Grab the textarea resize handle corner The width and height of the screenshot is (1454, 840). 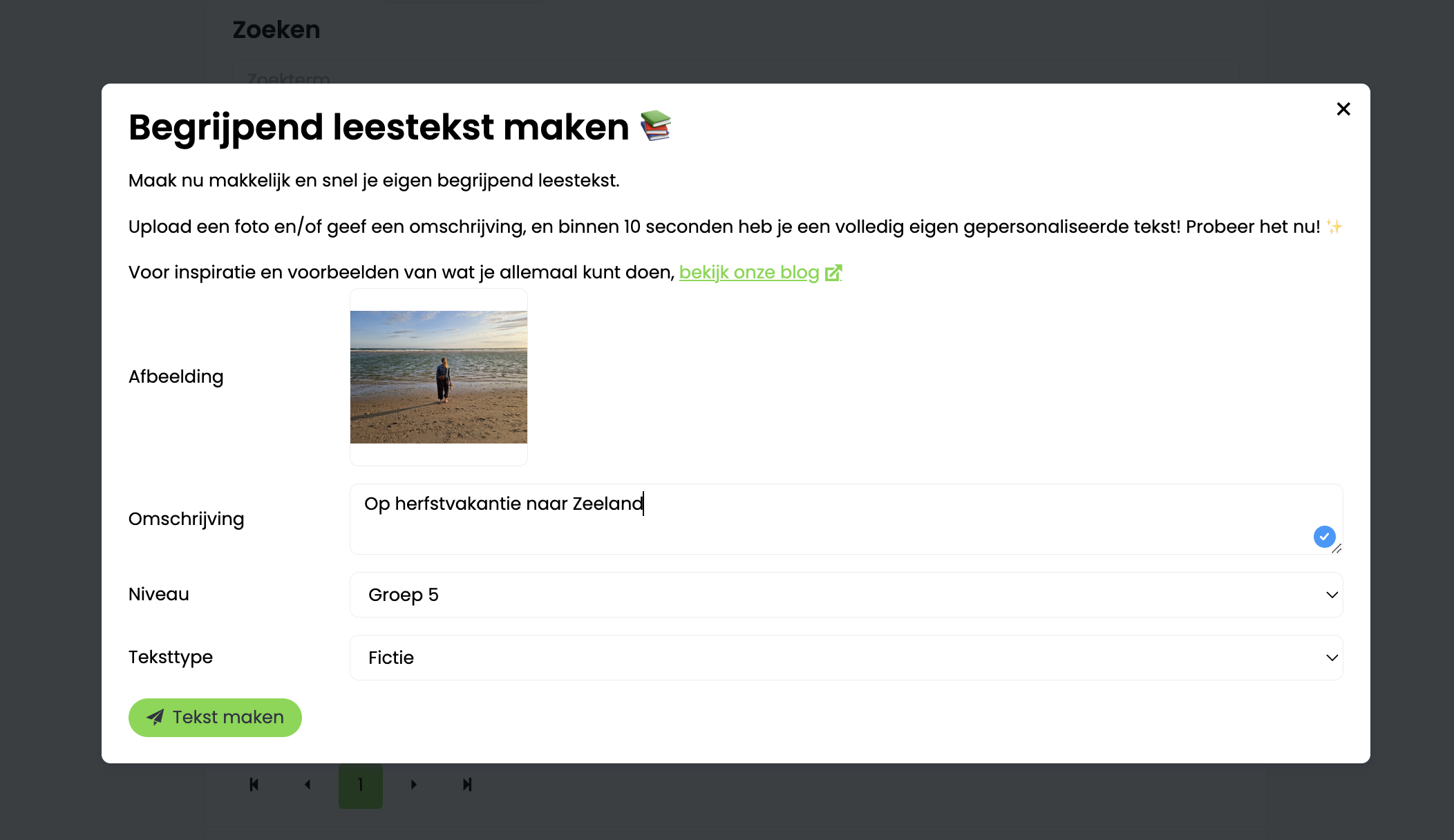pos(1337,549)
